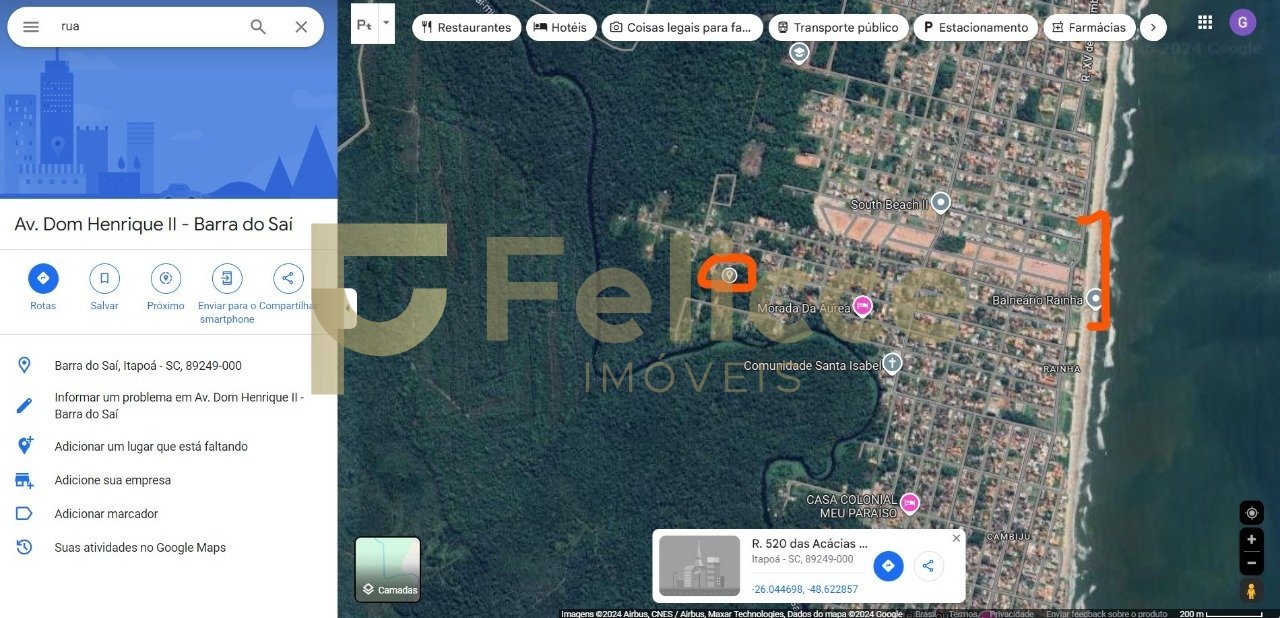The height and width of the screenshot is (618, 1280).
Task: Save the place with Salvar icon
Action: (x=104, y=278)
